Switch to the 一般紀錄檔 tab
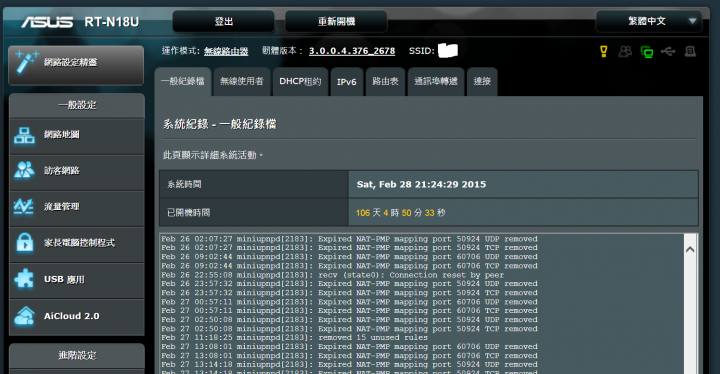 pos(183,82)
